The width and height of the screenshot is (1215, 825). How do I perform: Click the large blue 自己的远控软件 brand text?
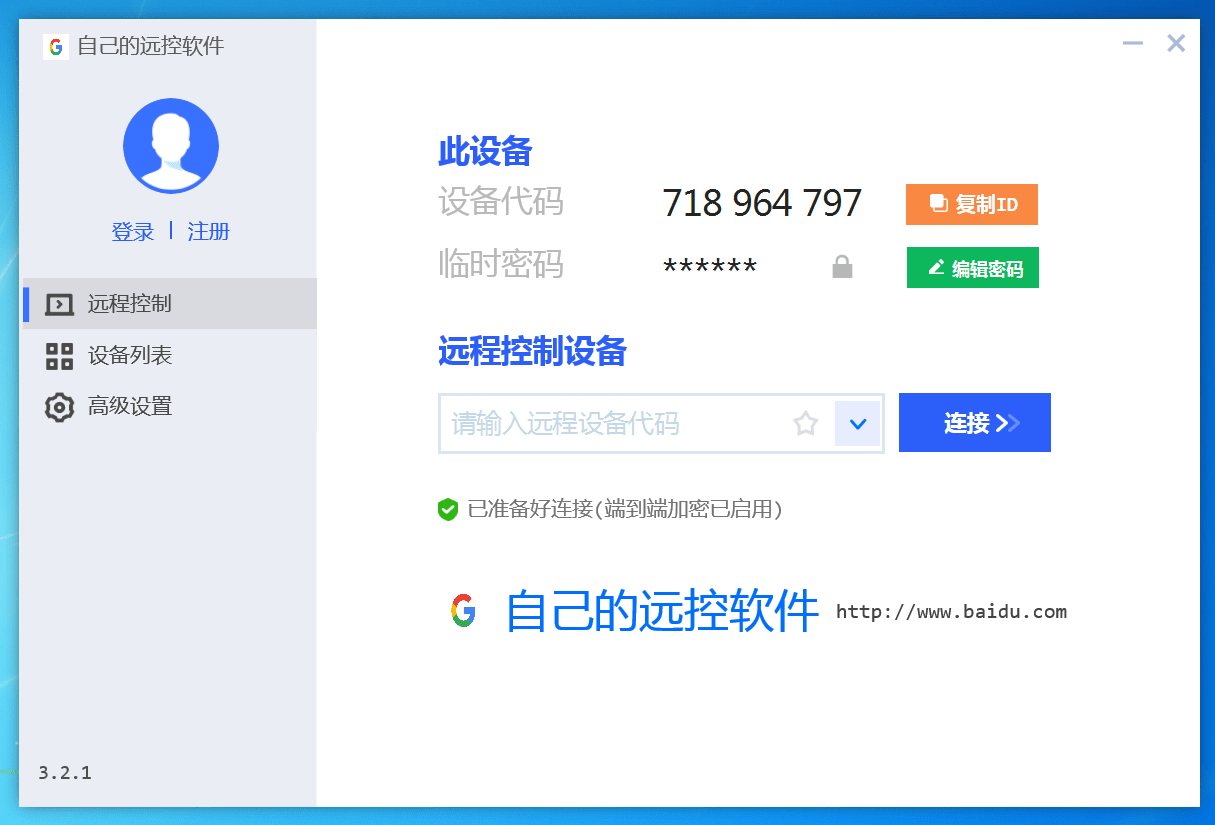pyautogui.click(x=662, y=611)
